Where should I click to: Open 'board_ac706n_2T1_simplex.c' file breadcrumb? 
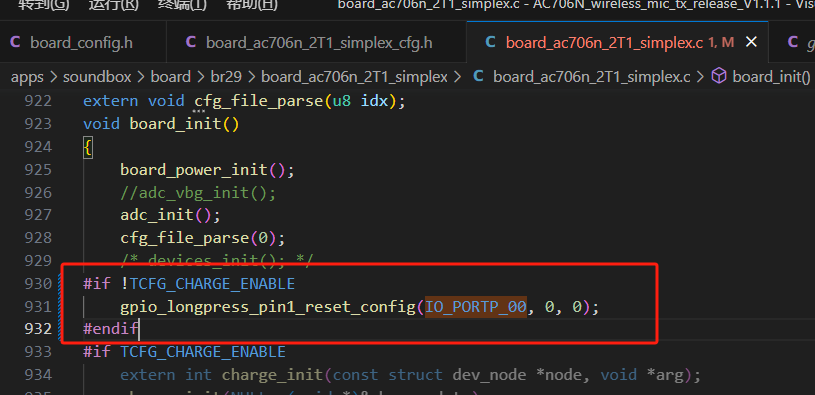(x=591, y=77)
